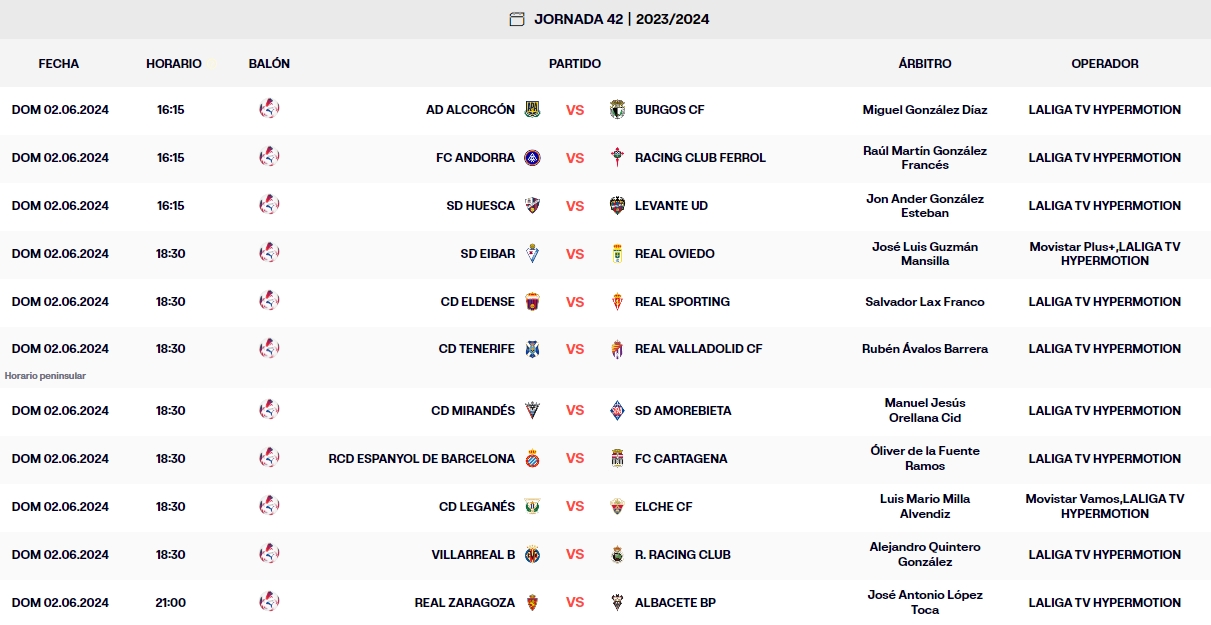
Task: Click the SD Eibar team badge
Action: point(532,254)
